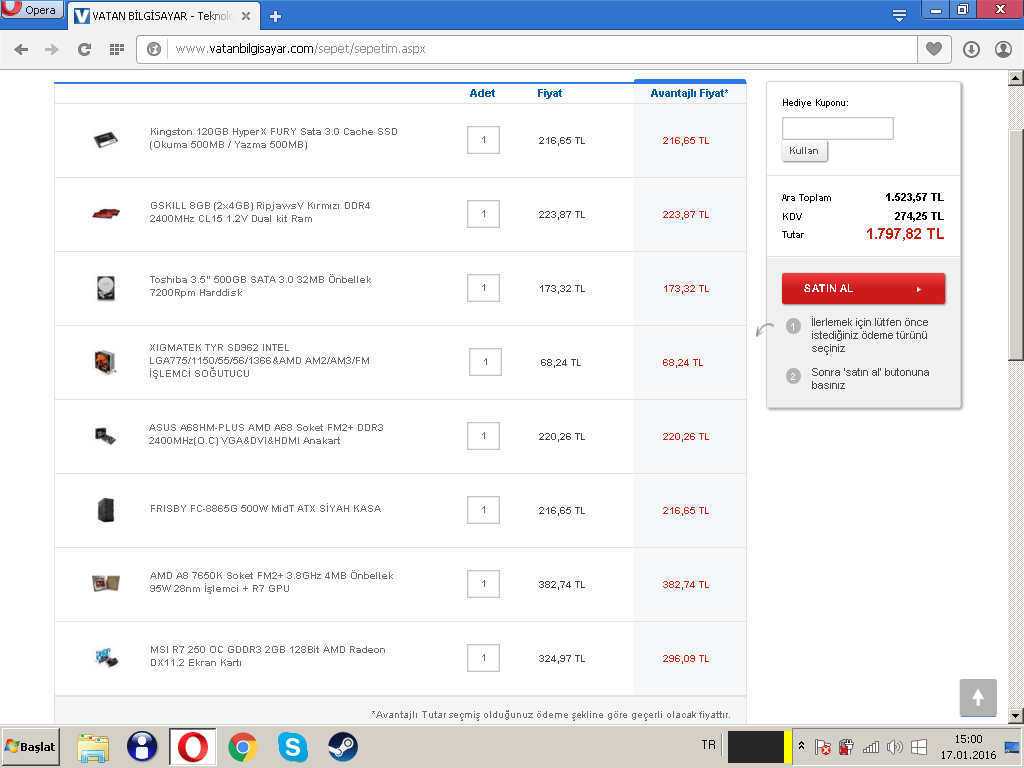
Task: Open the downloads icon
Action: (971, 49)
